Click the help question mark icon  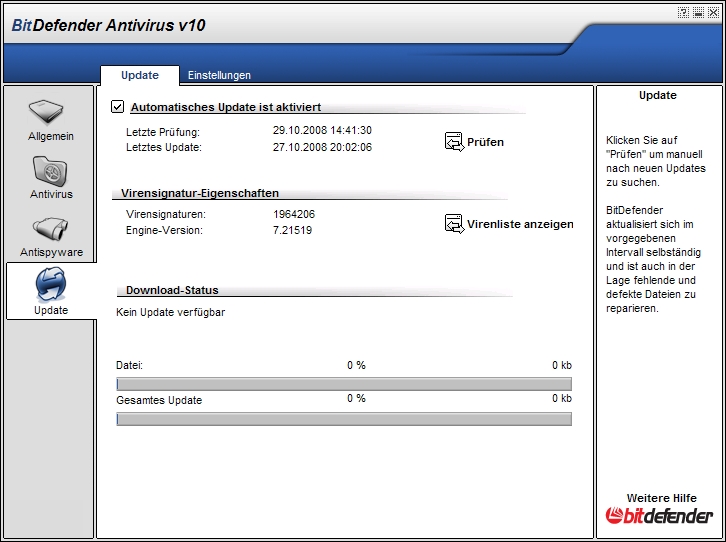click(683, 13)
